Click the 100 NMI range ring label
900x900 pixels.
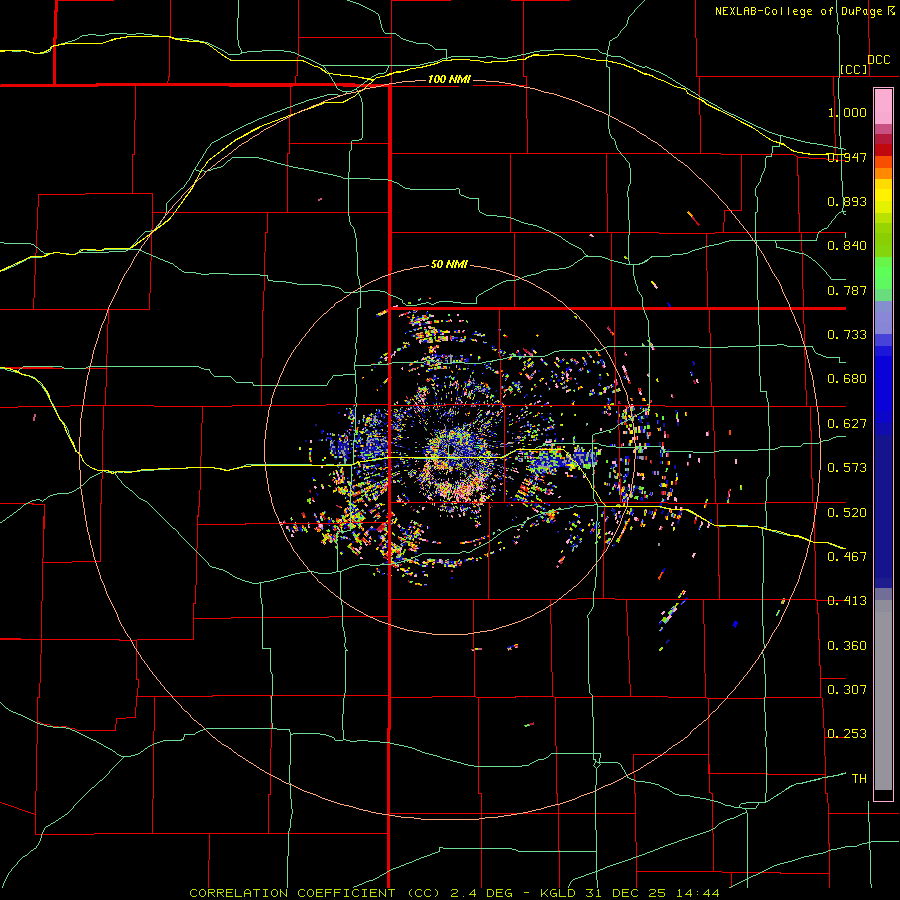pyautogui.click(x=449, y=79)
